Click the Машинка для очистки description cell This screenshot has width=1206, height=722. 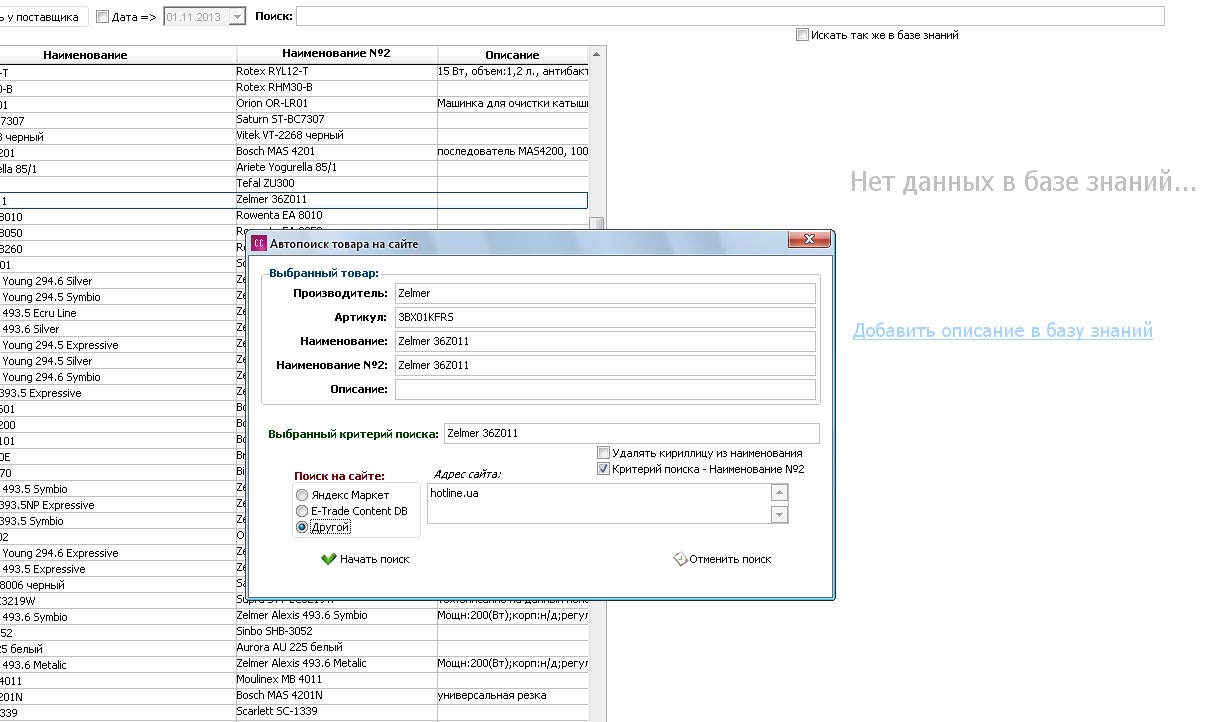513,104
